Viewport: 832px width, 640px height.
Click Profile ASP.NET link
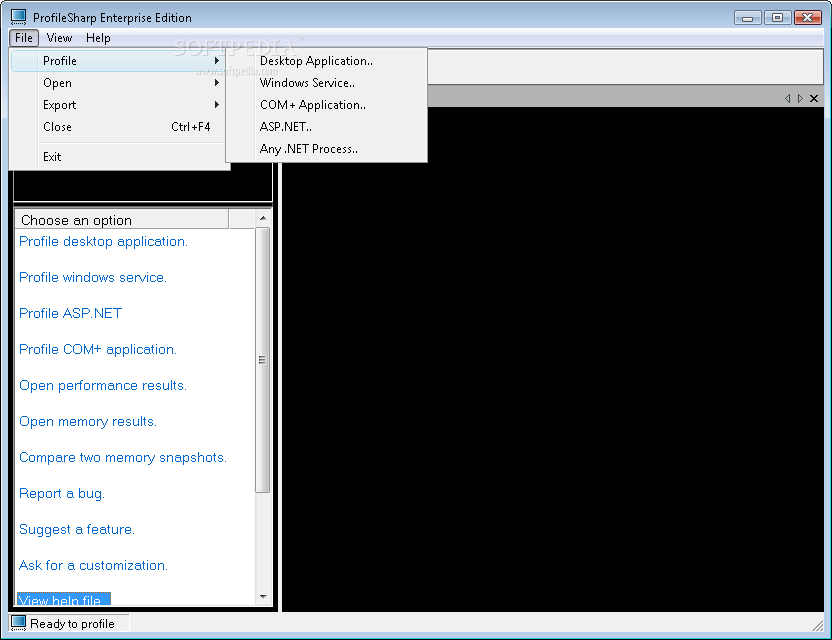[71, 314]
